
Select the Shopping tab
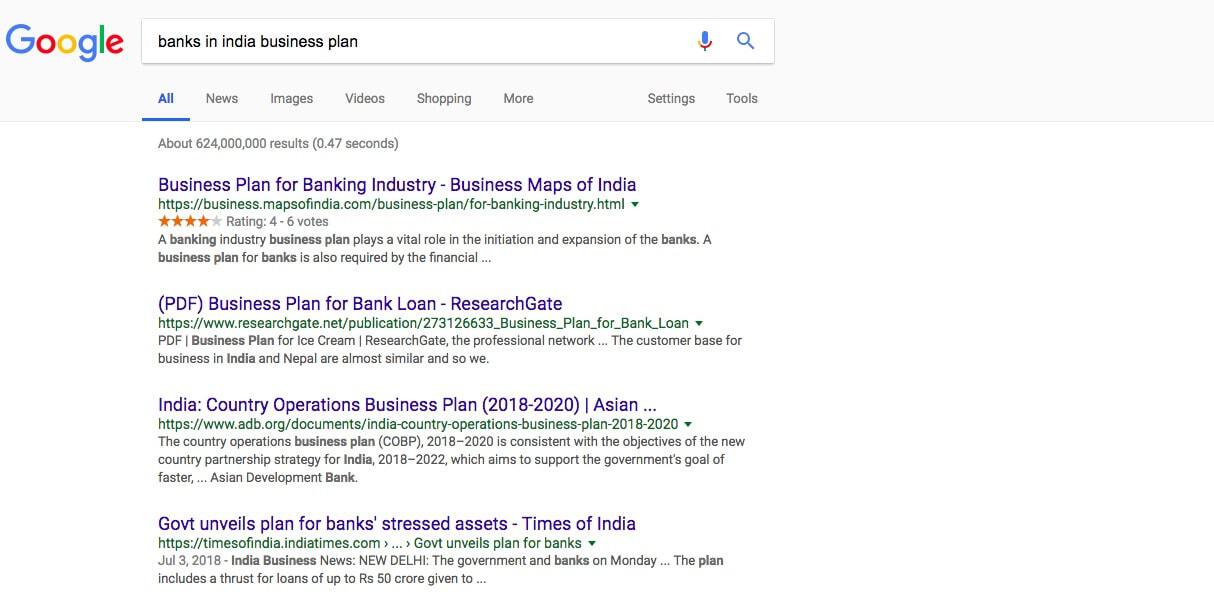444,98
